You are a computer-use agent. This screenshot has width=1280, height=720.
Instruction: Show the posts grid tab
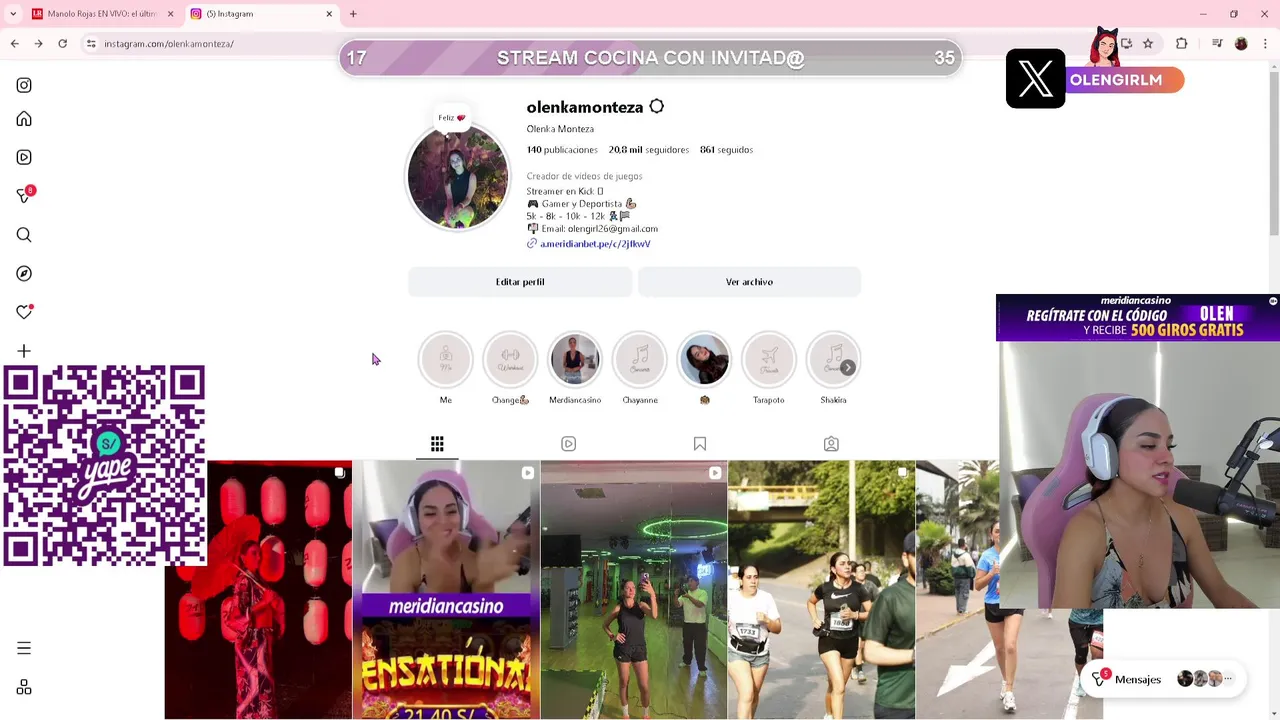coord(437,444)
